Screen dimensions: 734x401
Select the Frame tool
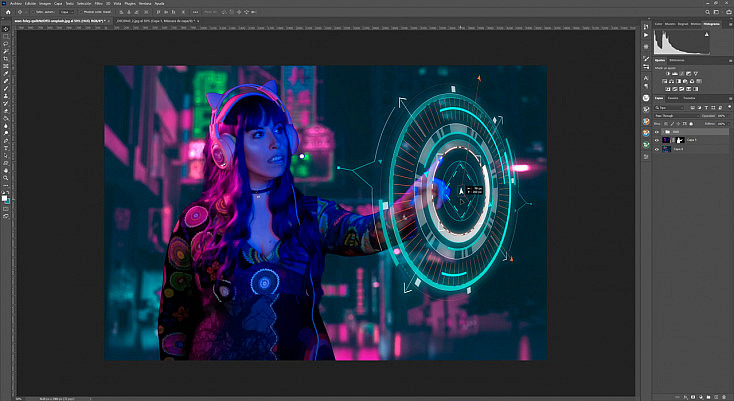pos(6,66)
